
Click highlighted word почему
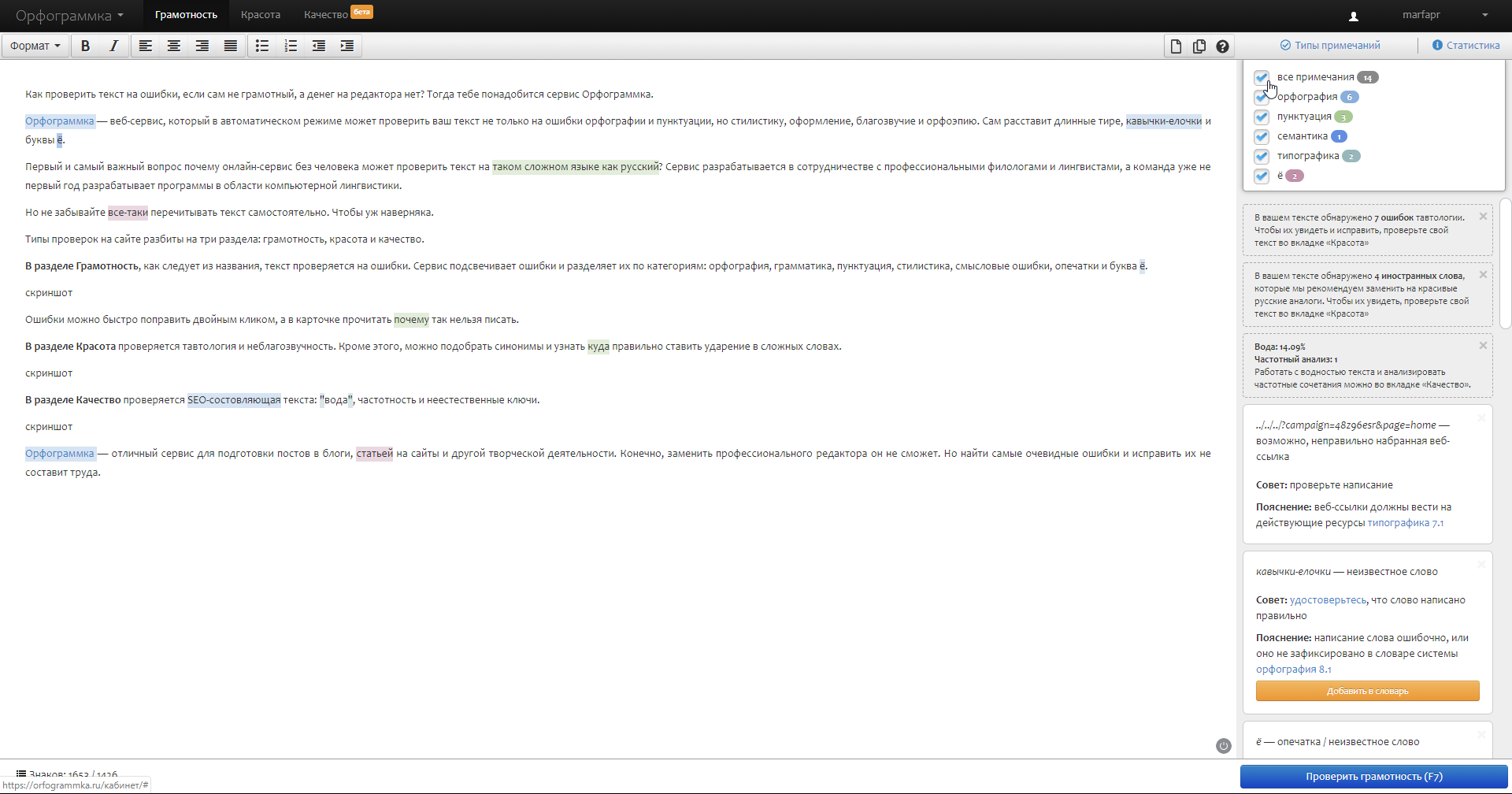412,320
